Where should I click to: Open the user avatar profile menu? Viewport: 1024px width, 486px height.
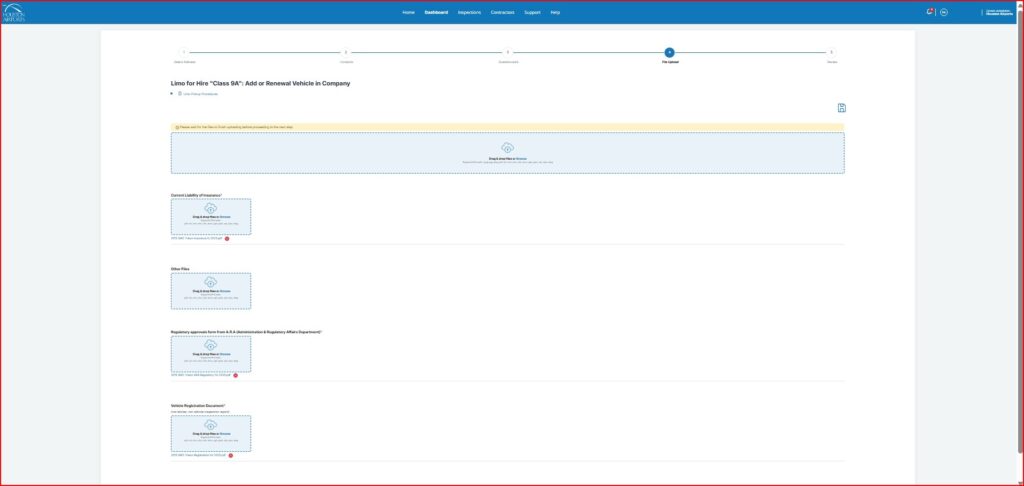(944, 12)
